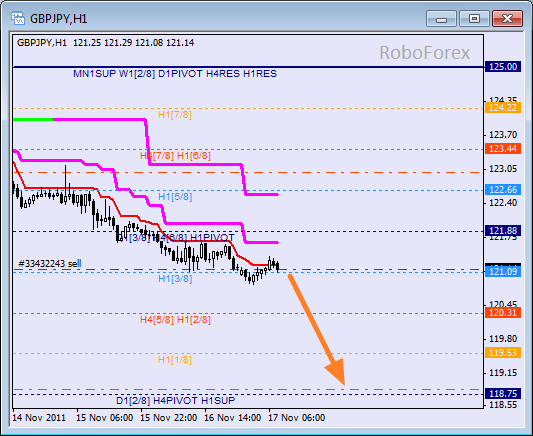
Task: Click the 122.40 price scale value
Action: tap(503, 203)
